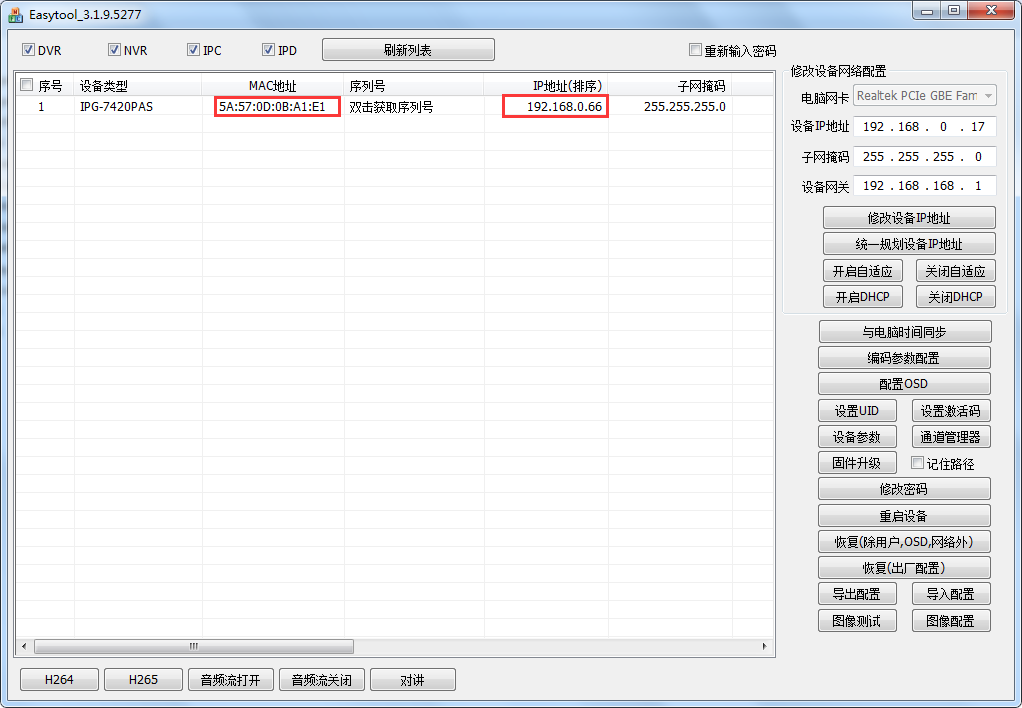
Task: Open 图像配置
Action: coord(951,621)
